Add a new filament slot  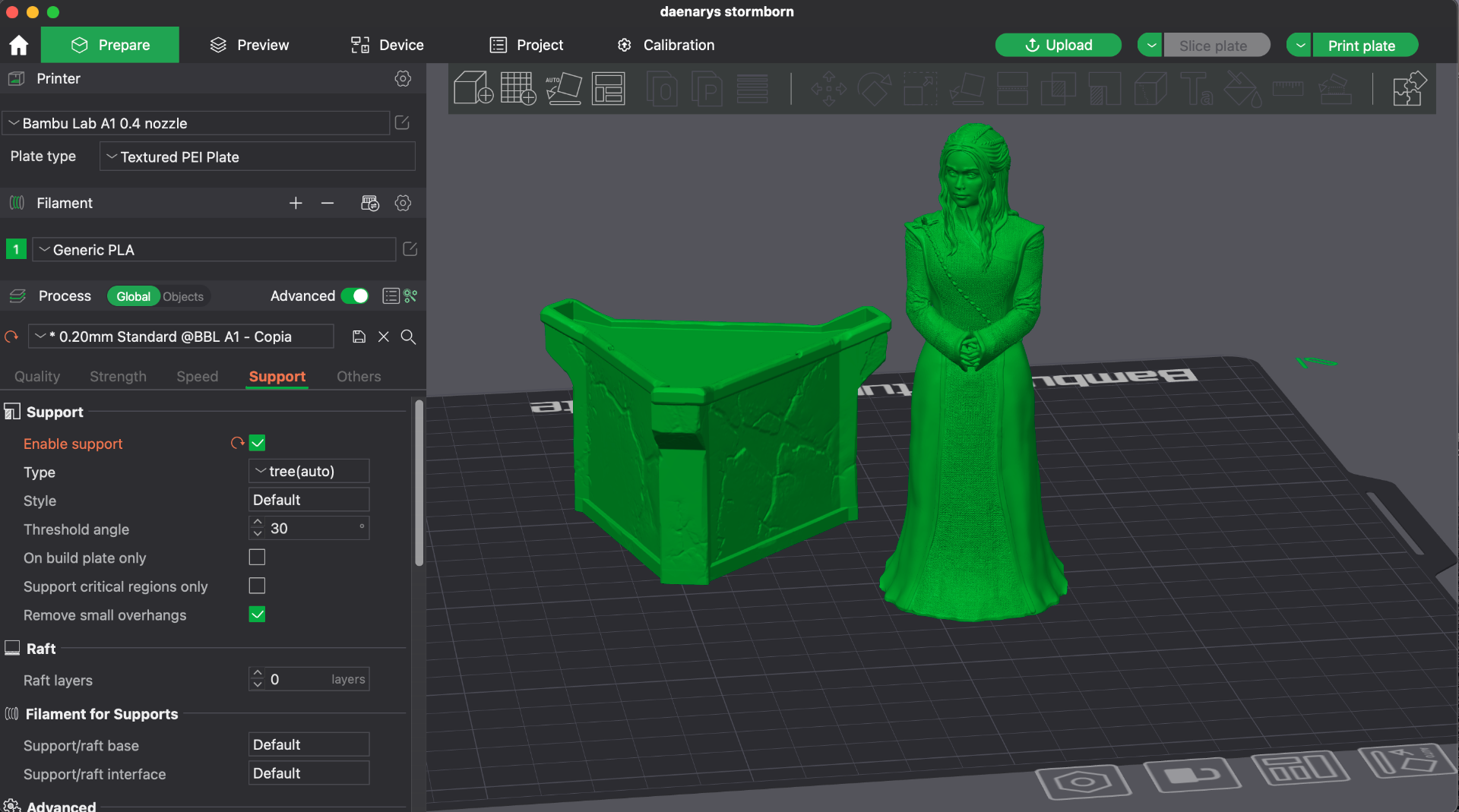[296, 203]
